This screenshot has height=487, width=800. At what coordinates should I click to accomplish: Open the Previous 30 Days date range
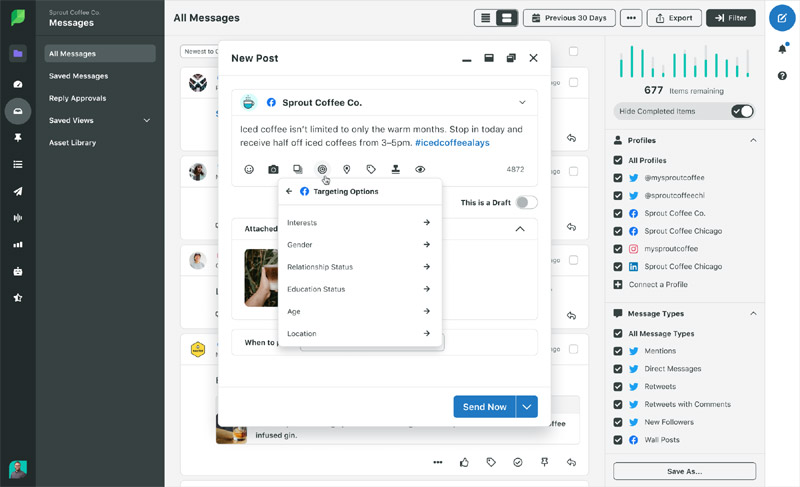point(569,18)
